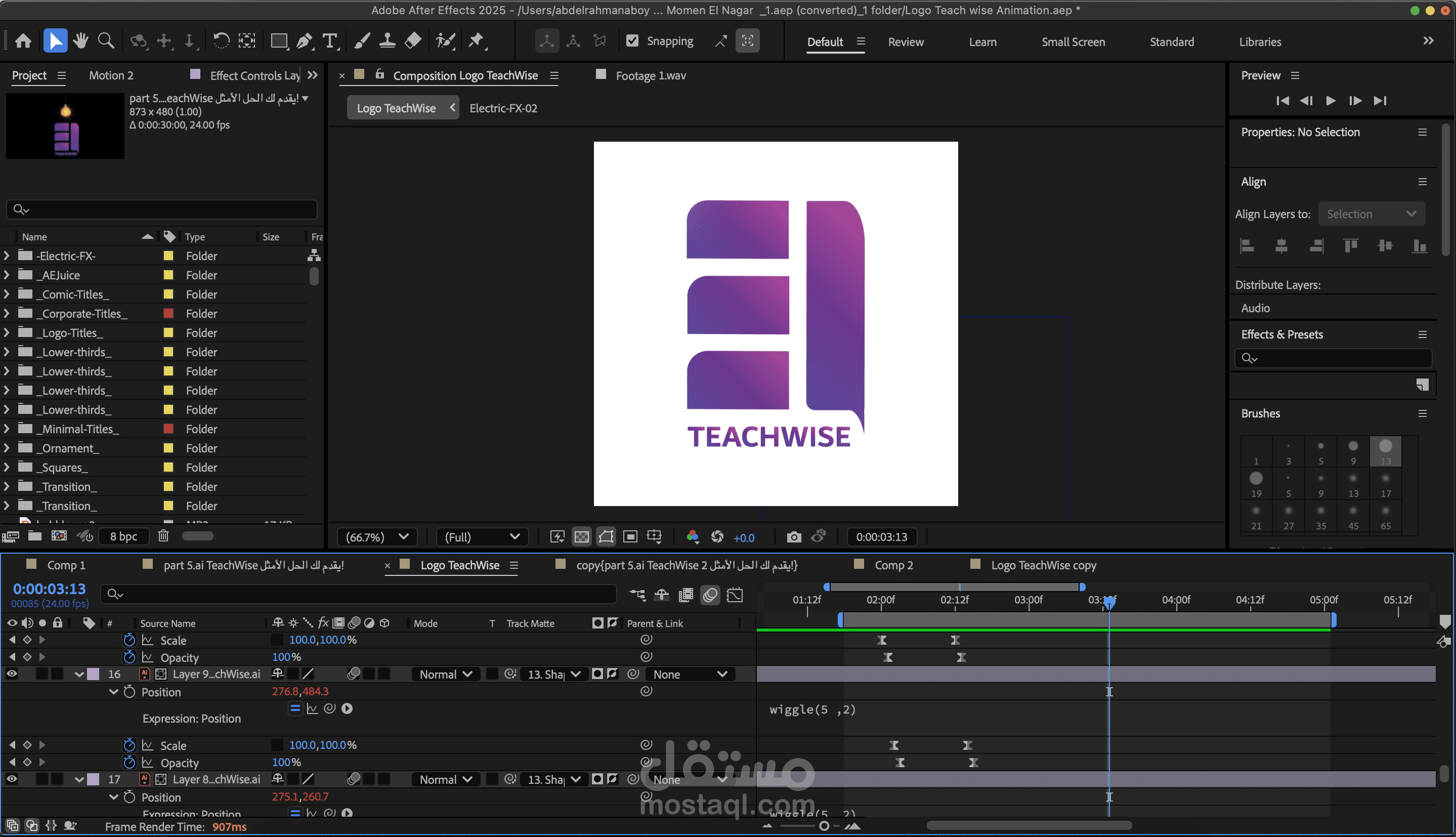Click the delete trash icon in Project panel

163,536
